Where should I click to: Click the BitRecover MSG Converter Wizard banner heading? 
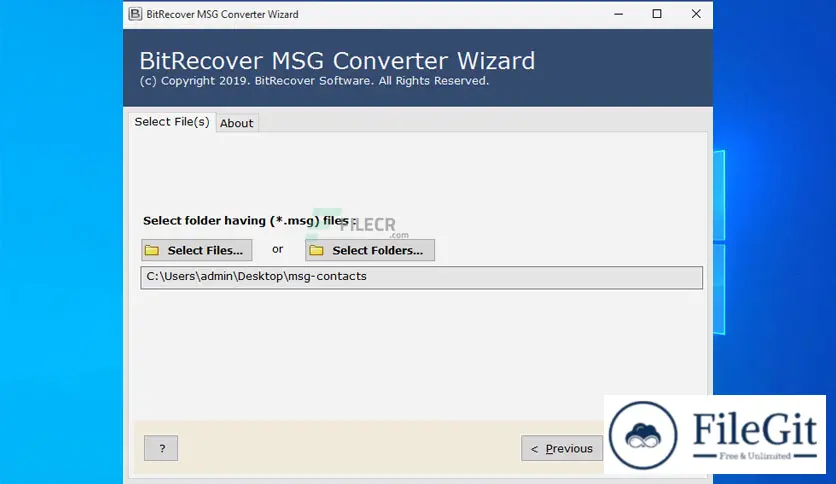click(337, 61)
